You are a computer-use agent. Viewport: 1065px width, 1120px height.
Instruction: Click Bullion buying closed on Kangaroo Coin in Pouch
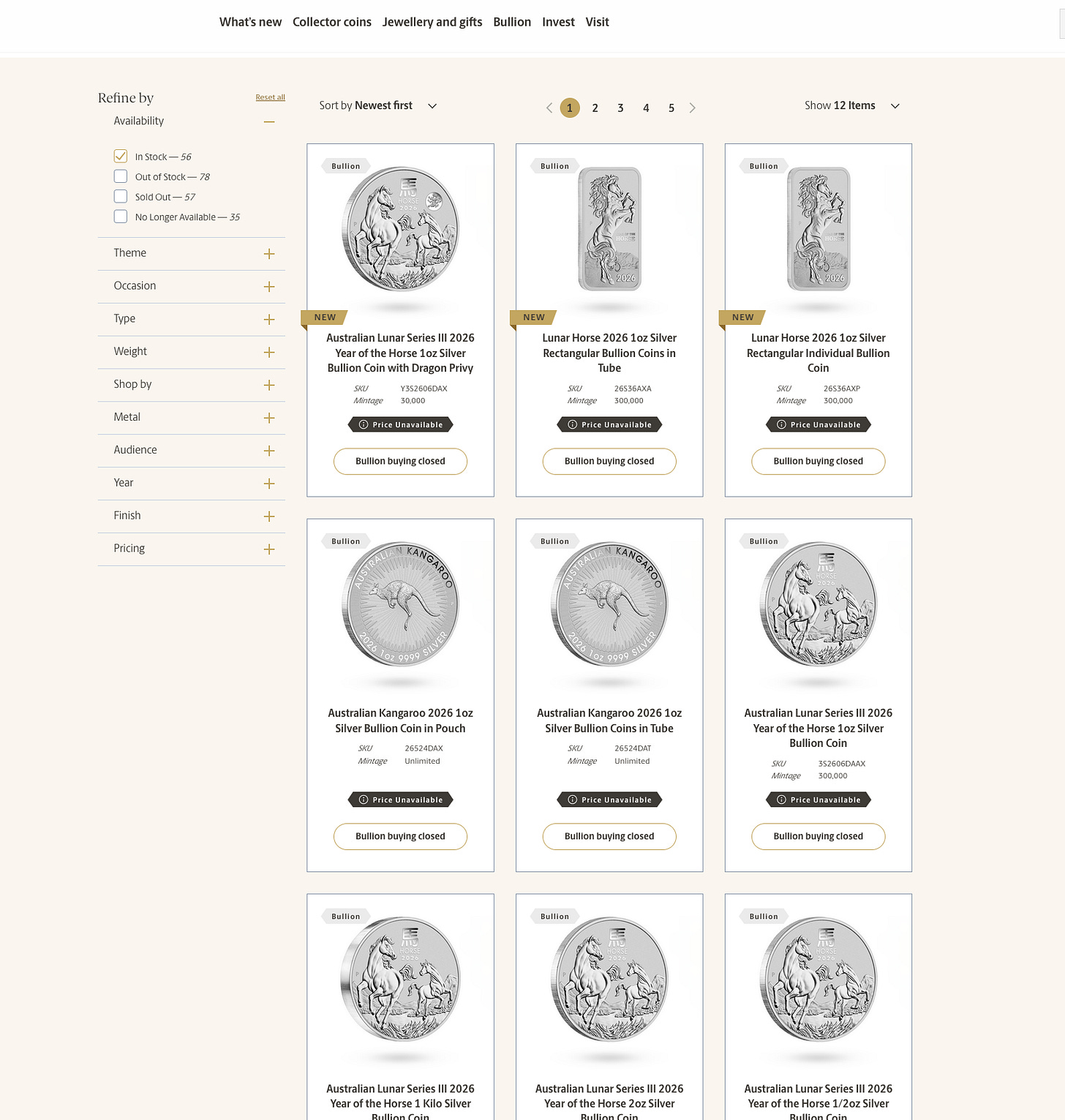point(400,837)
